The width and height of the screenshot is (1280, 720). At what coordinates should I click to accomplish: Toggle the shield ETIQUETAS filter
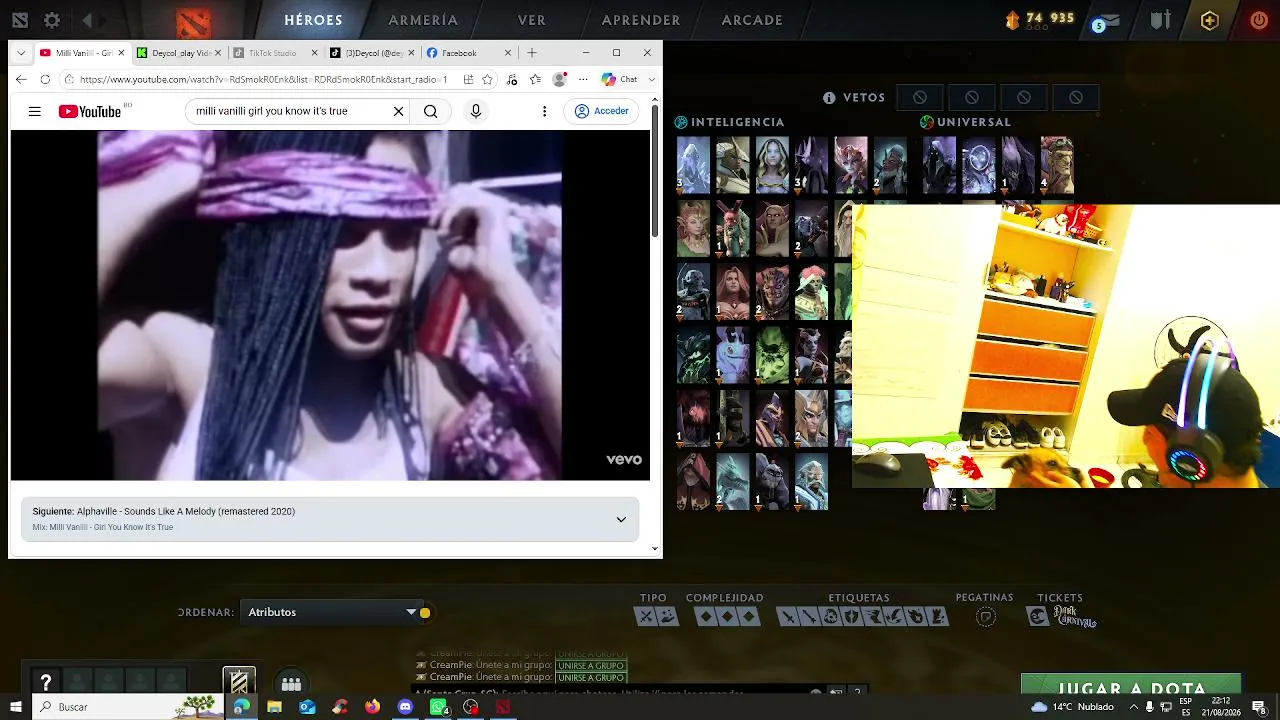click(851, 617)
